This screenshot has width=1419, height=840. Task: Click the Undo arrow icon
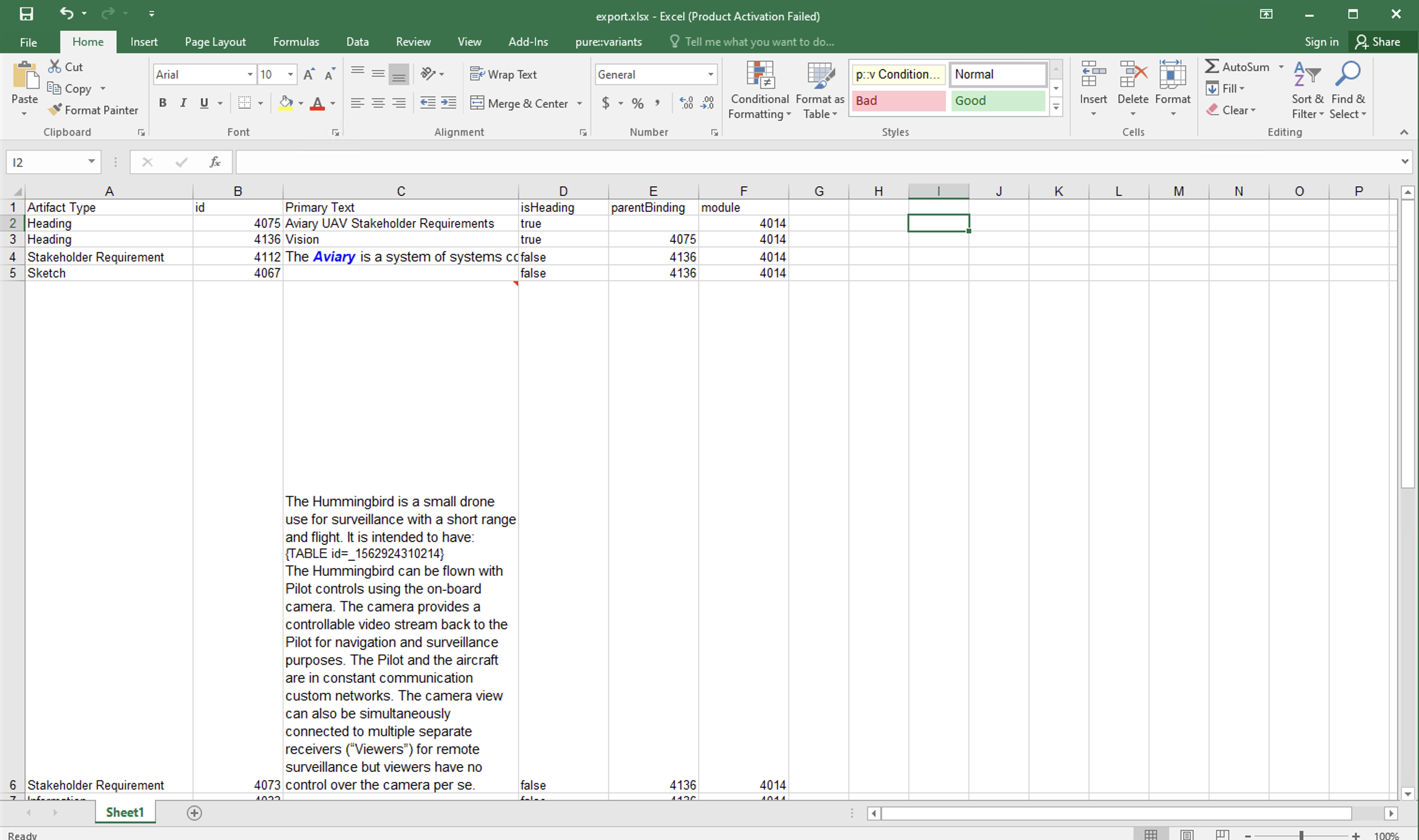66,13
